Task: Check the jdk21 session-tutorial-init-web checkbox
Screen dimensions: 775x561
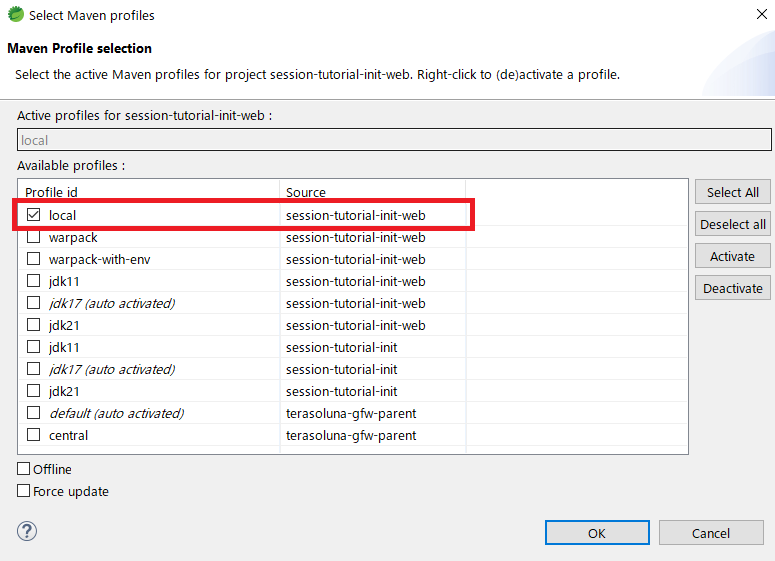Action: click(x=34, y=325)
